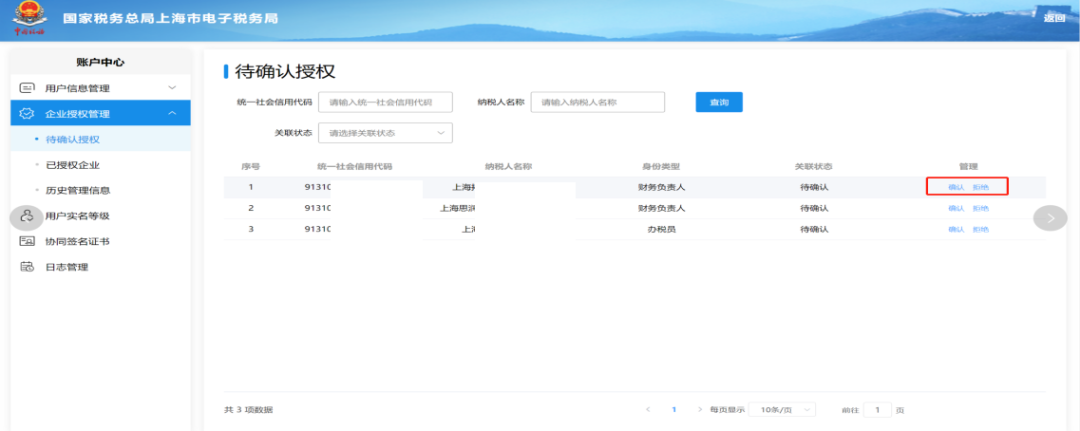The image size is (1080, 431).
Task: Click the 用户实名等级 person icon
Action: [27, 217]
